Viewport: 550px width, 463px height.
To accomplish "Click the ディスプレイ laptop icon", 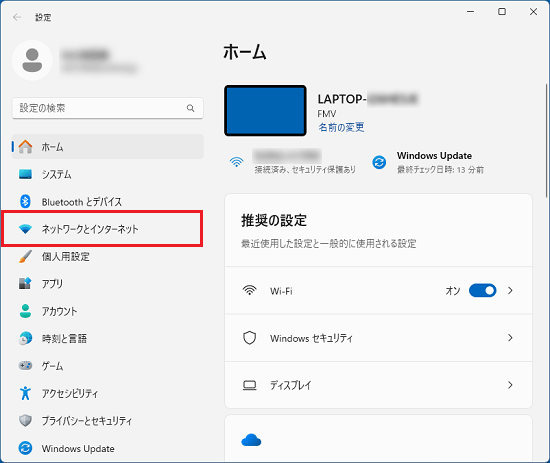I will click(x=249, y=385).
